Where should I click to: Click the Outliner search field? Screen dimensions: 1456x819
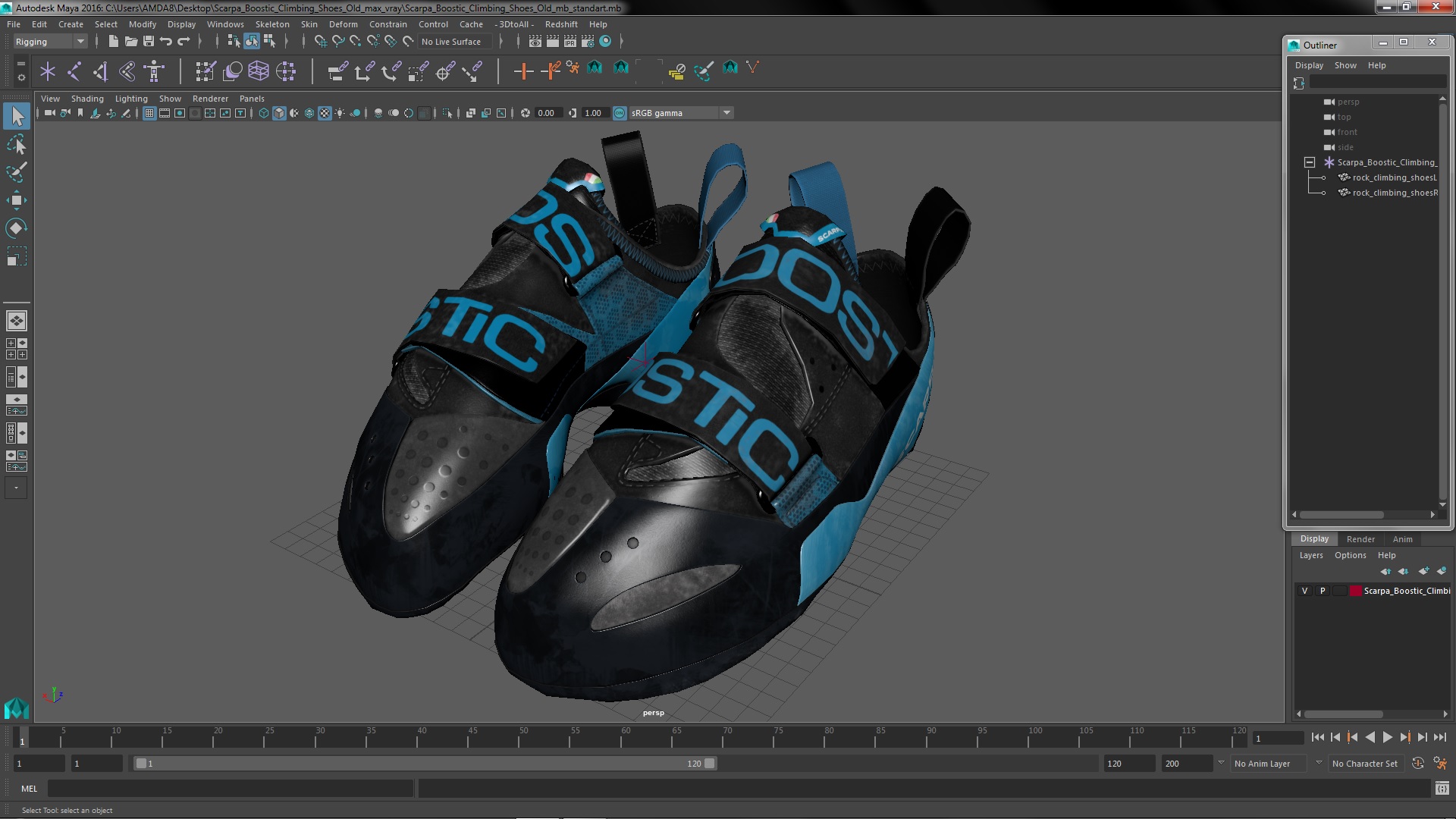point(1378,83)
